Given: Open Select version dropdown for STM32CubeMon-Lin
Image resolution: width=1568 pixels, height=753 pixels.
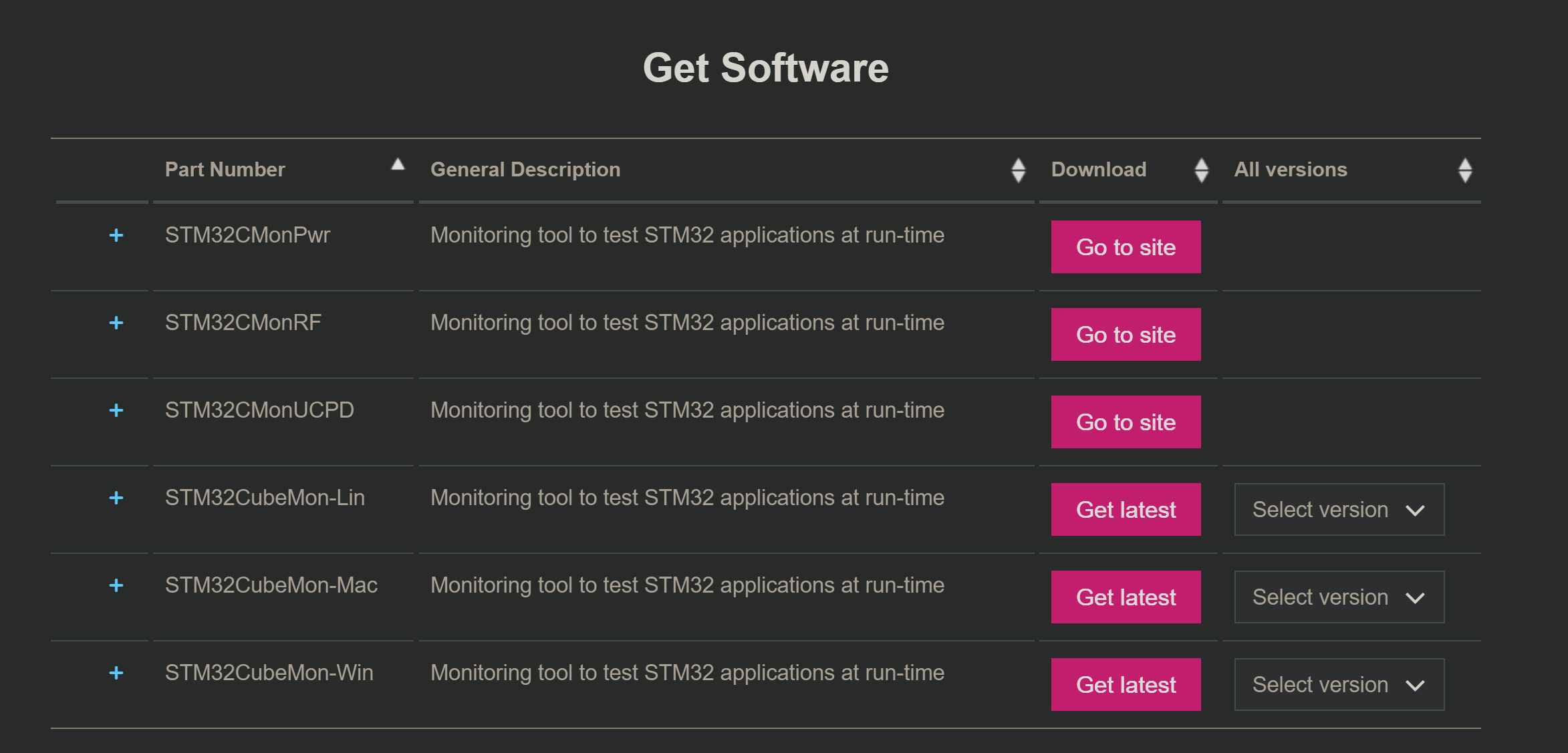Looking at the screenshot, I should coord(1339,510).
